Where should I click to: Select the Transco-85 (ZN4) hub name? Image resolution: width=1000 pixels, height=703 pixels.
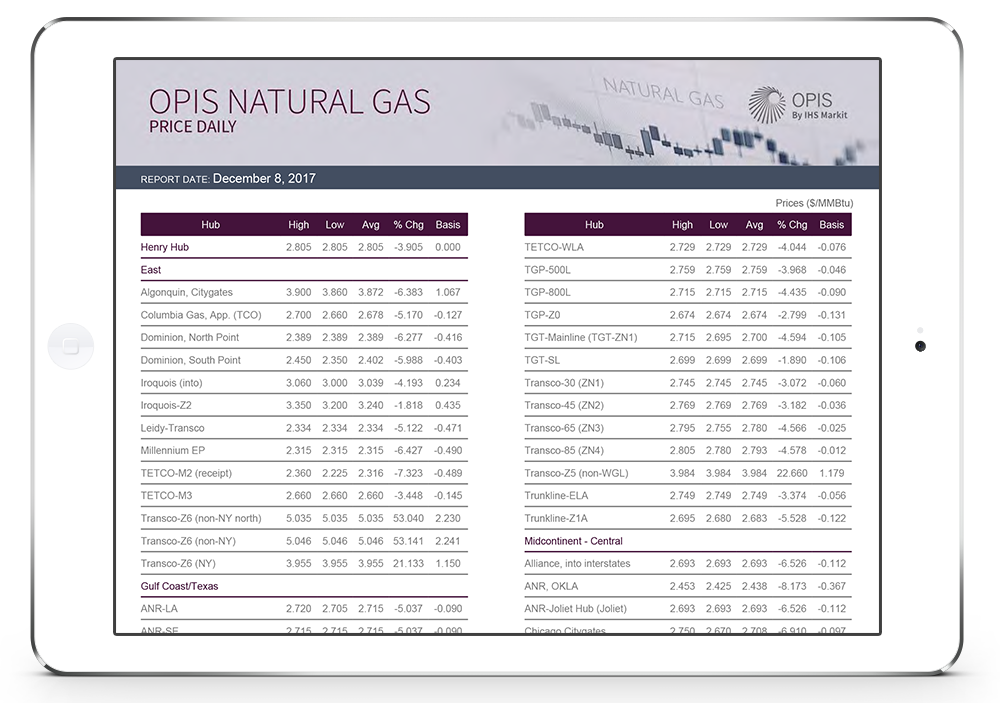564,450
